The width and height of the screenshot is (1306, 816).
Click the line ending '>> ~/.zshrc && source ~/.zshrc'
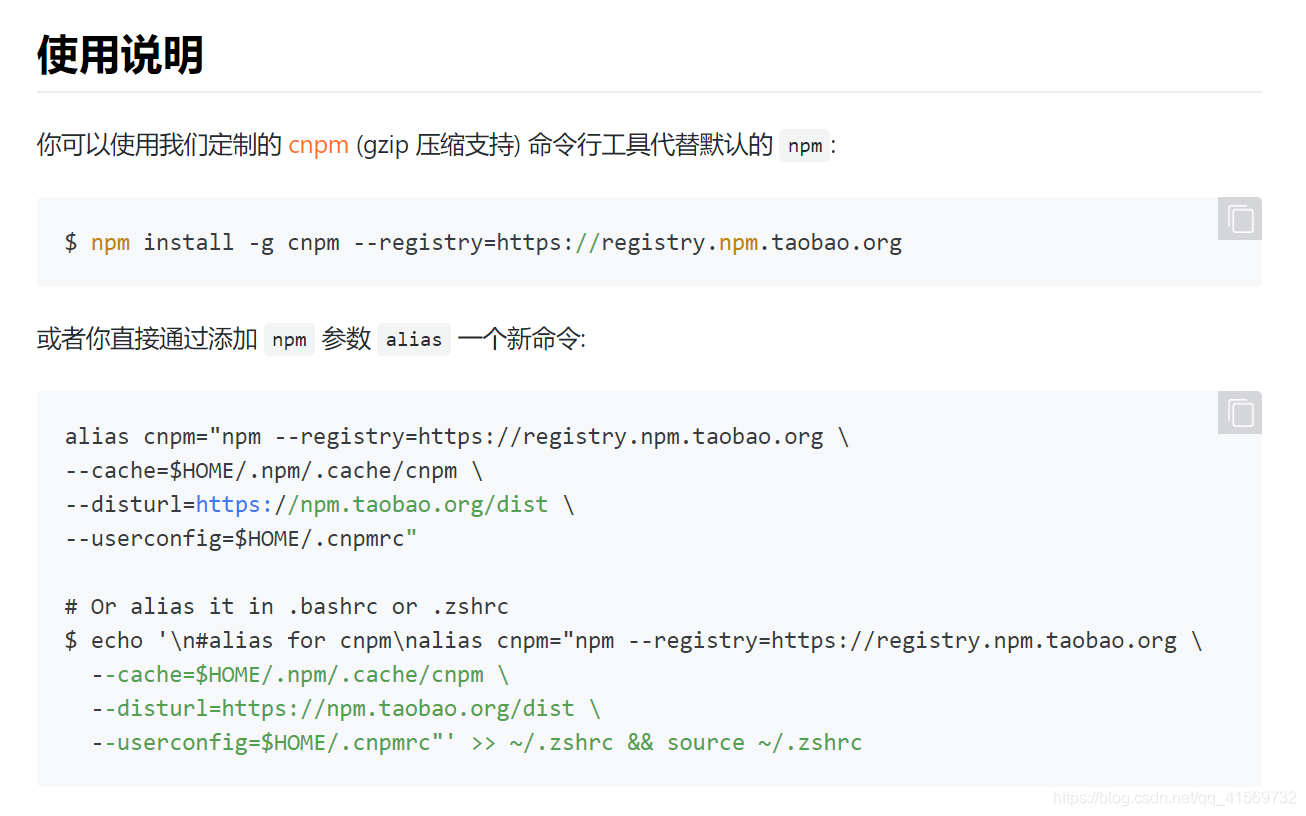[x=477, y=743]
